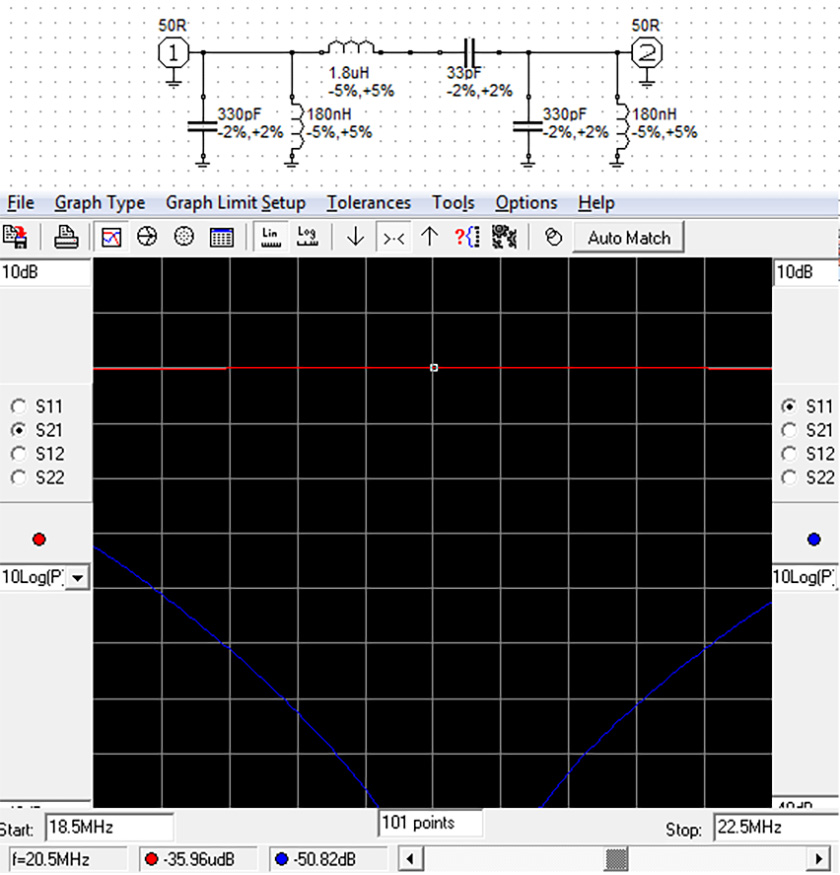Click the scrollbar left arrow
840x875 pixels.
coord(410,859)
